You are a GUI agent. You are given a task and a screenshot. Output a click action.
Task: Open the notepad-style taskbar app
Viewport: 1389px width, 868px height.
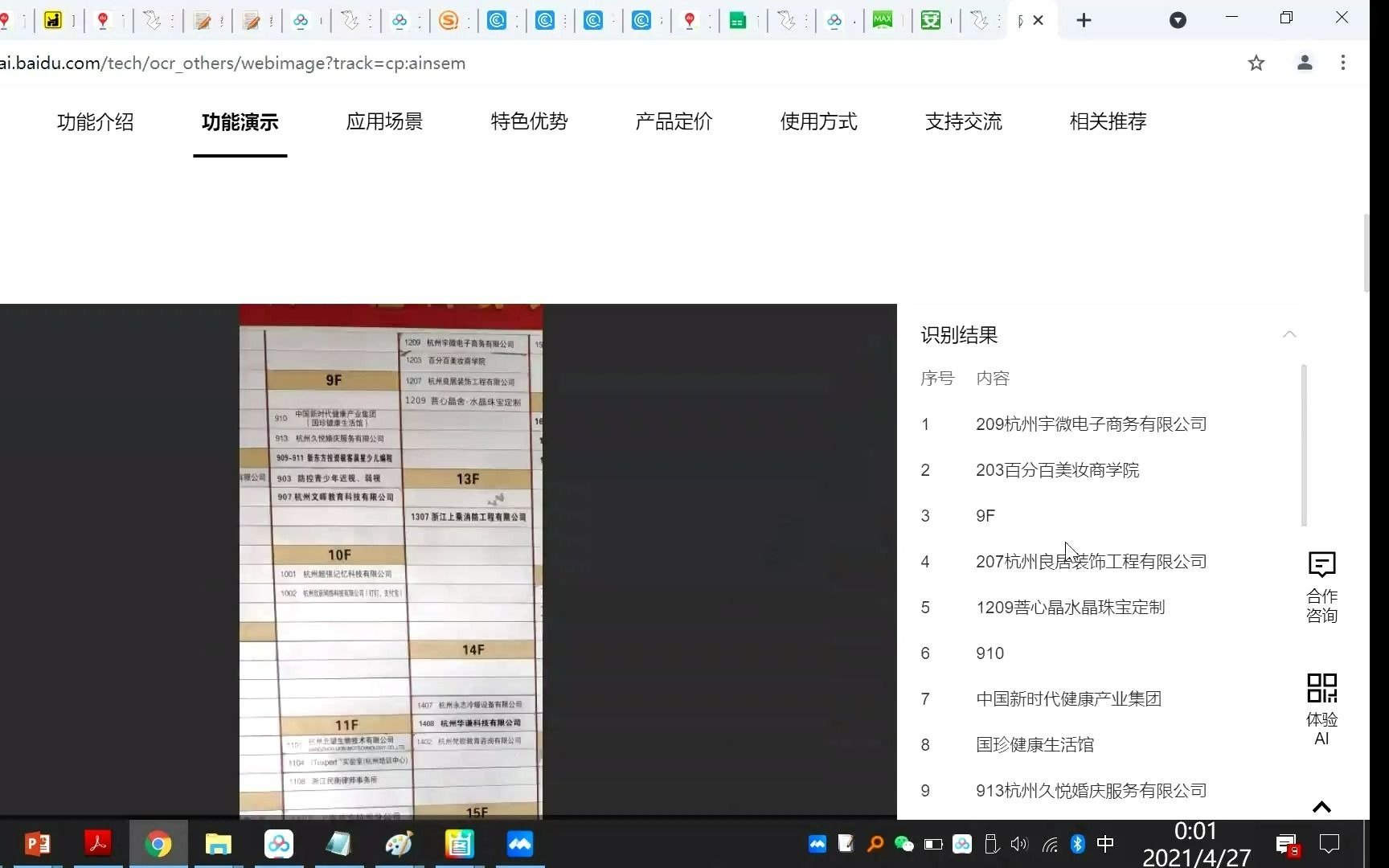[x=339, y=844]
